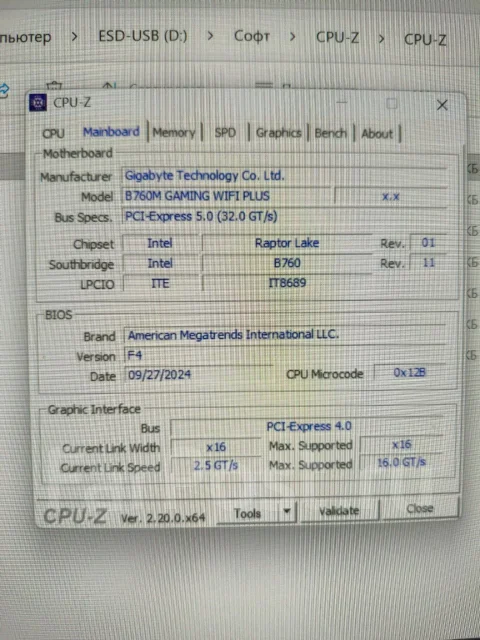Click the CPU-Z title bar app icon
The image size is (480, 640).
click(38, 102)
